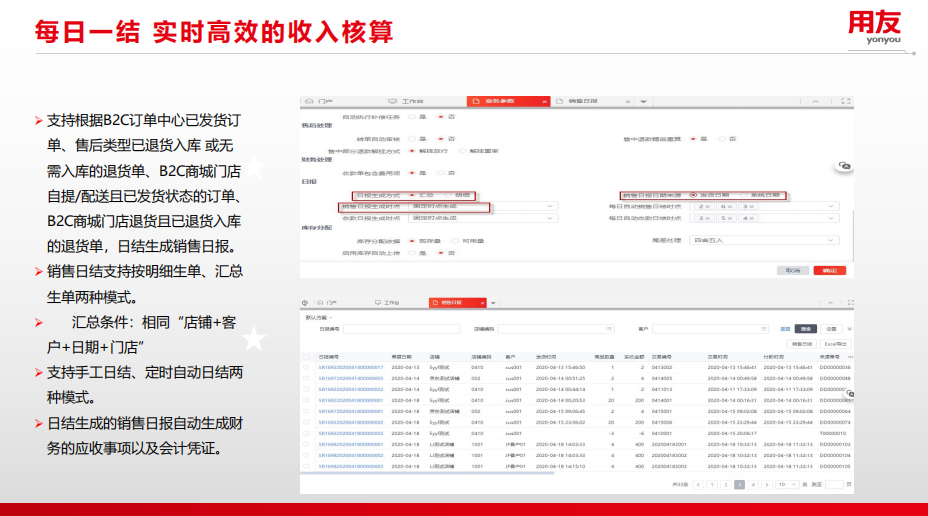Choose 可用量 for 库存分配依据
Viewport: 928px width, 516px height.
point(455,241)
